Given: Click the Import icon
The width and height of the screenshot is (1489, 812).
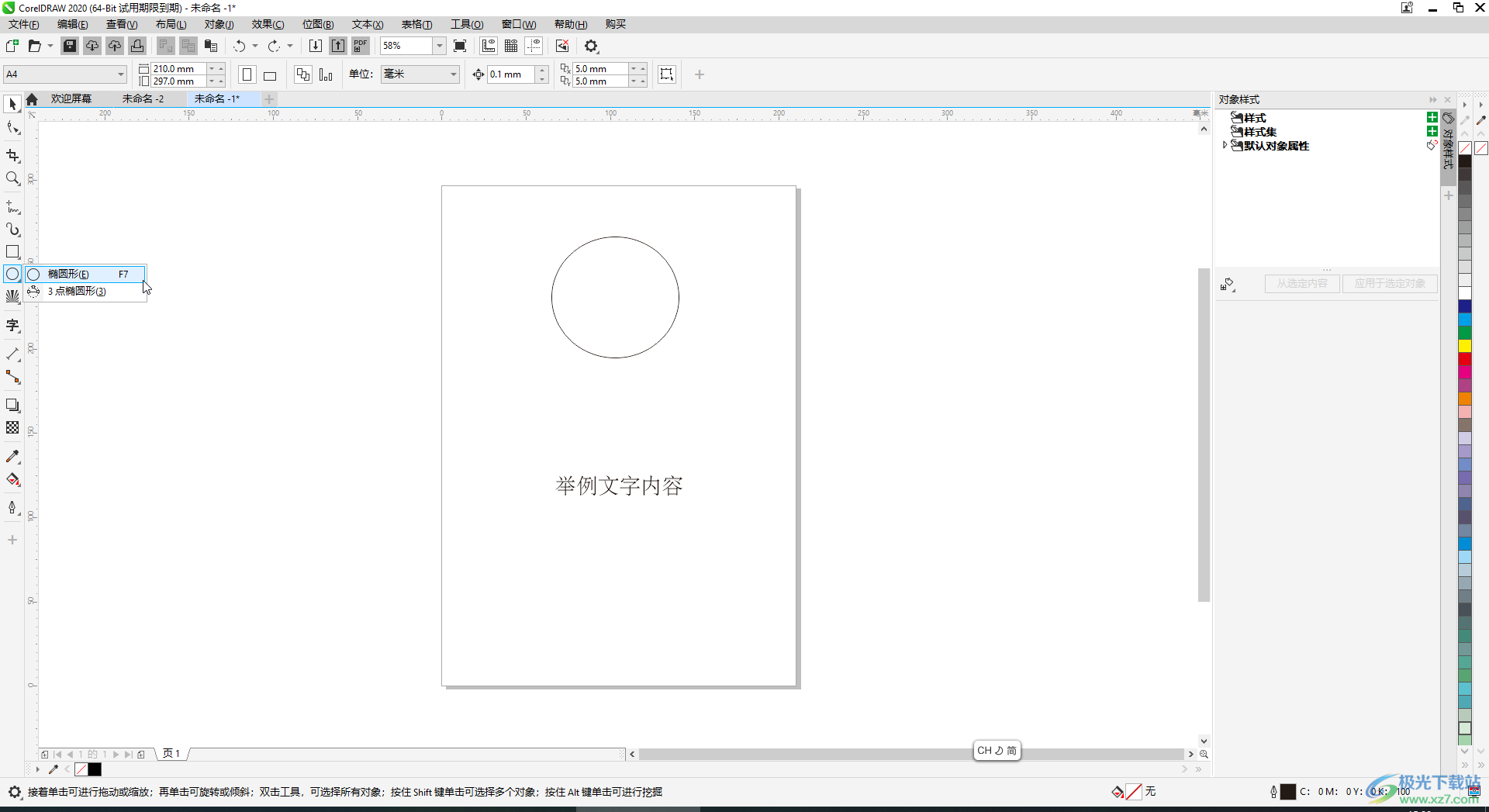Looking at the screenshot, I should click(316, 46).
